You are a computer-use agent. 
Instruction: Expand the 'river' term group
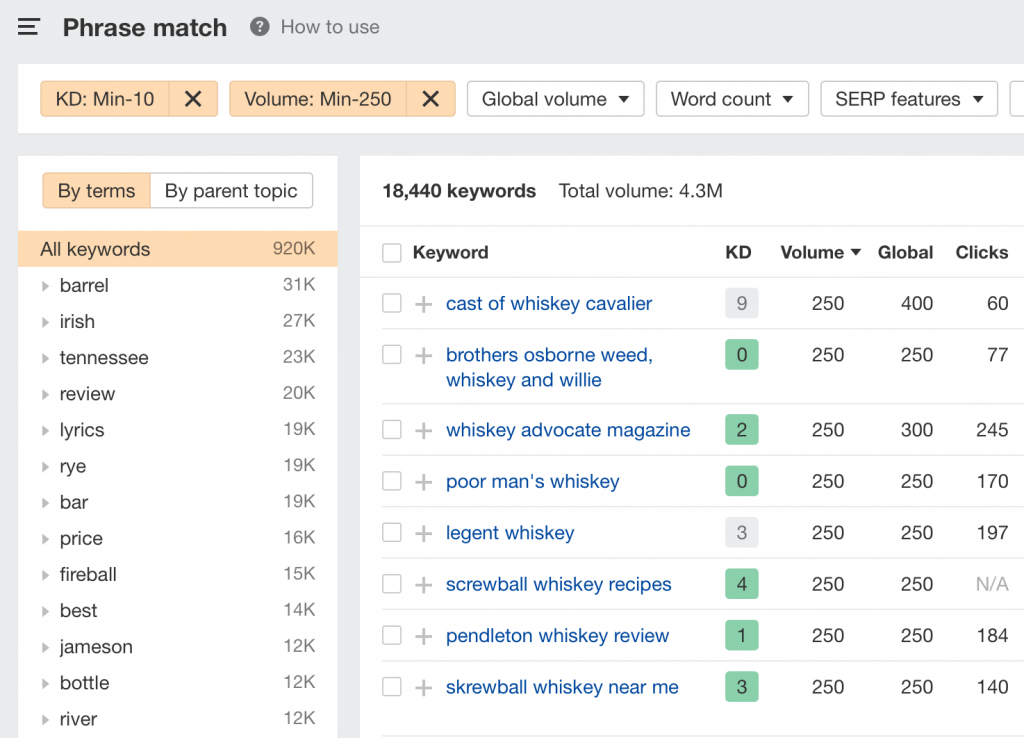(45, 720)
